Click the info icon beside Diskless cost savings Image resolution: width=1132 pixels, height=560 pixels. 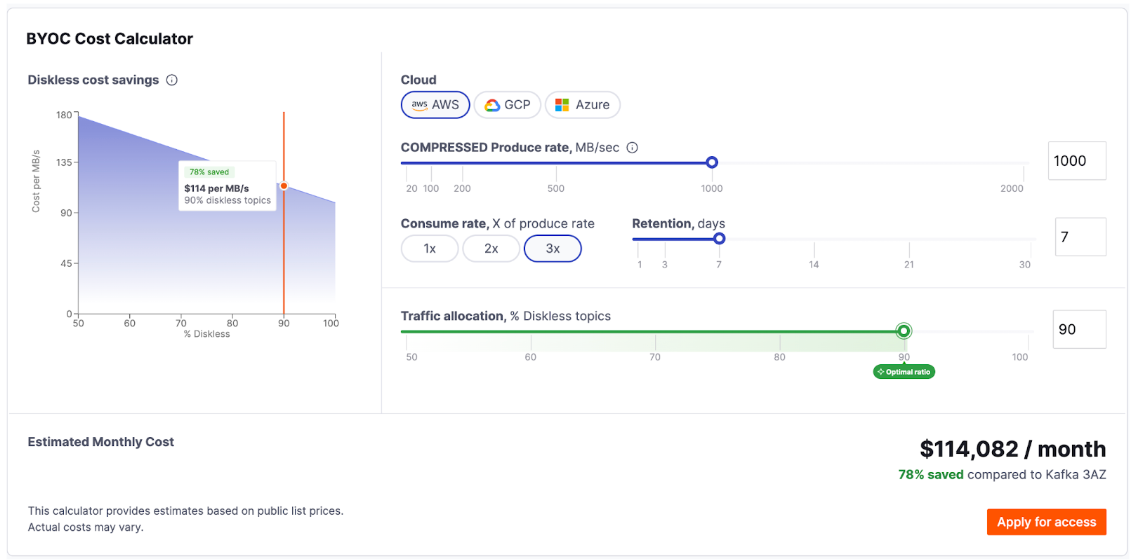[x=172, y=80]
